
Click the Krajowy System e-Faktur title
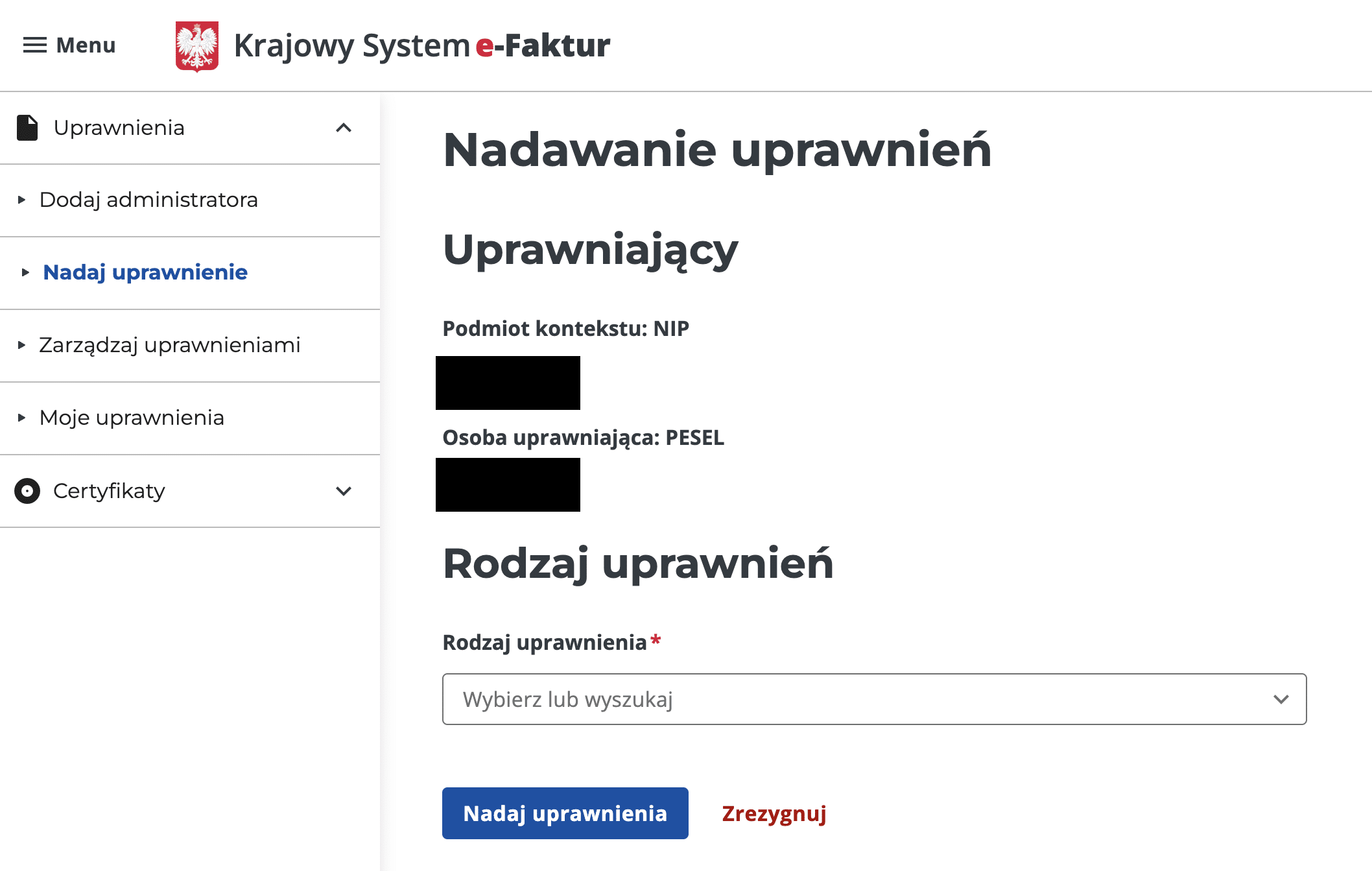(421, 46)
